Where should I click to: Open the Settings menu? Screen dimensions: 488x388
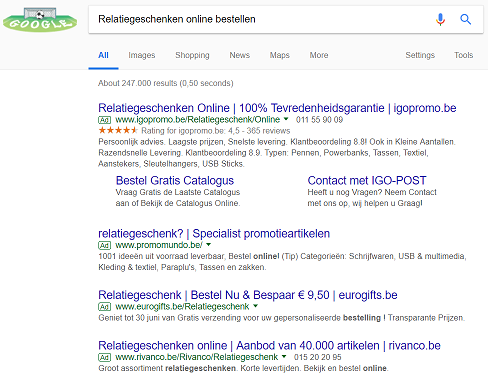coord(420,55)
